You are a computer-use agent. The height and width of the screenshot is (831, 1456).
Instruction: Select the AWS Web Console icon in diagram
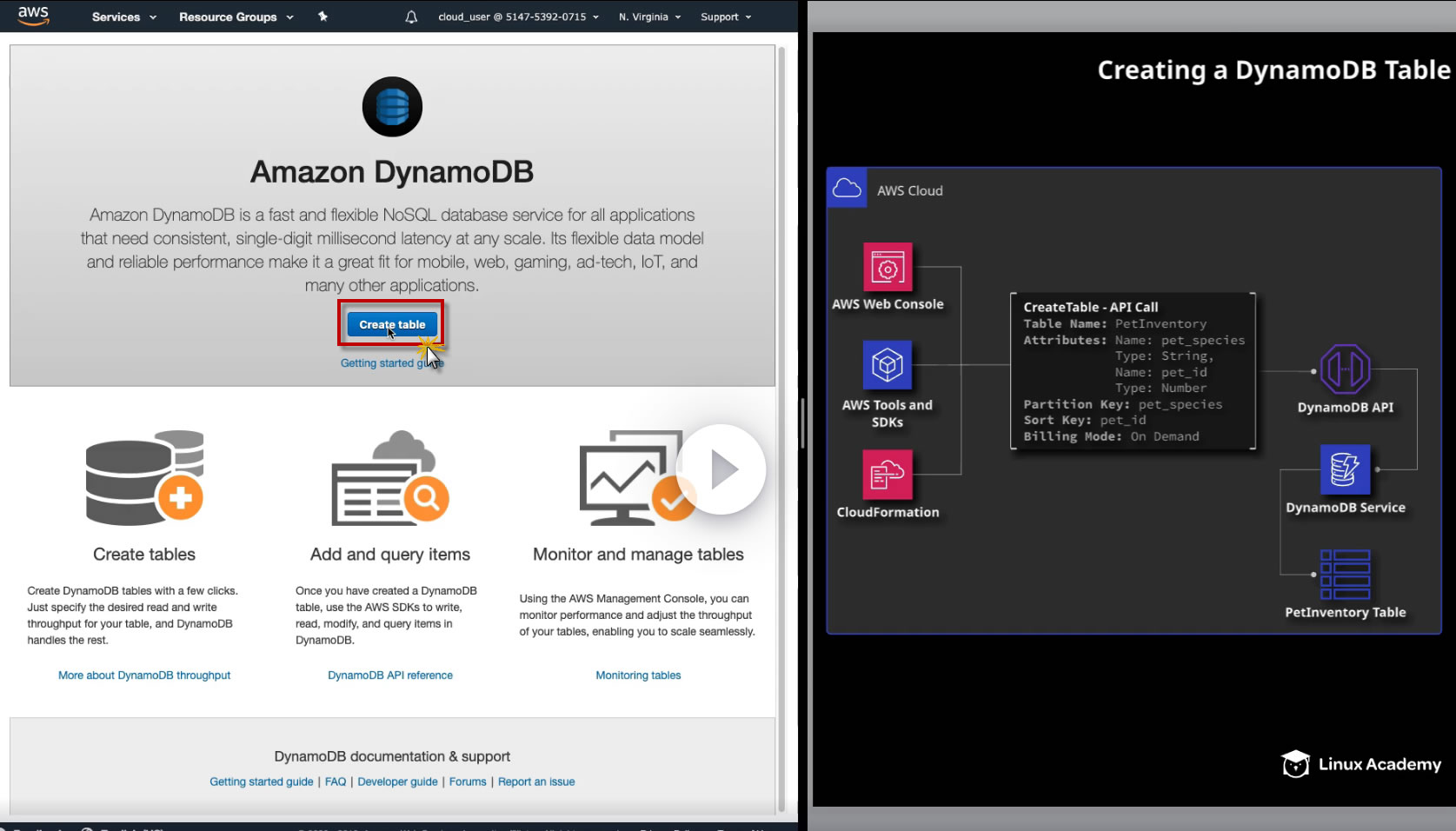tap(888, 267)
